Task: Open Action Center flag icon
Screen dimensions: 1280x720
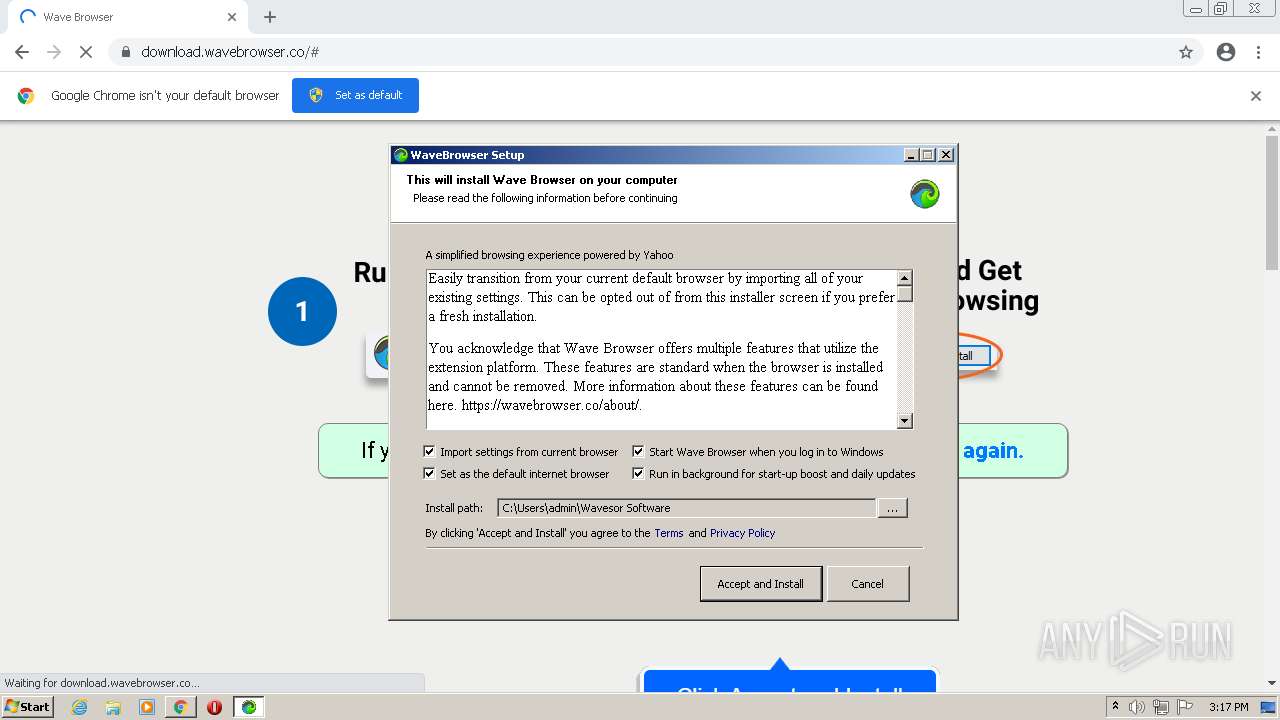Action: (x=1185, y=707)
